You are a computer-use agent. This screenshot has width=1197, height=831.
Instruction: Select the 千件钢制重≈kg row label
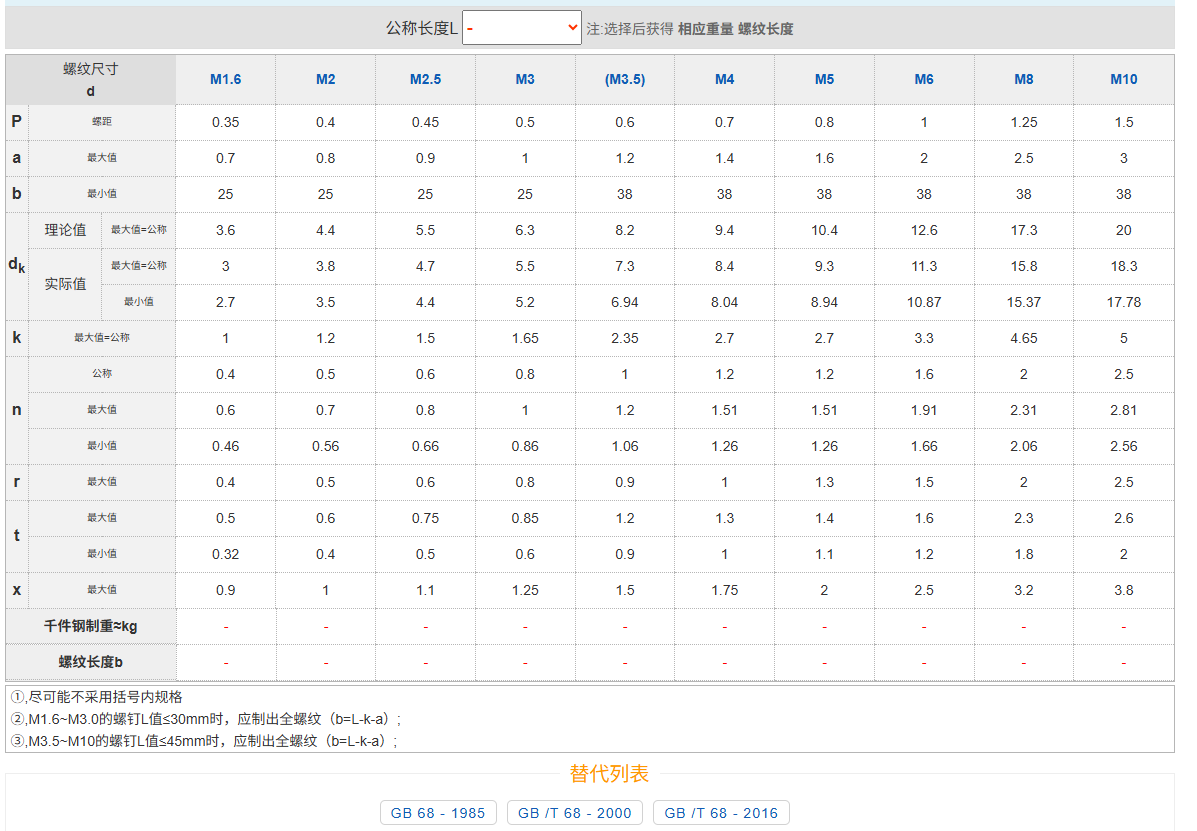tap(91, 627)
